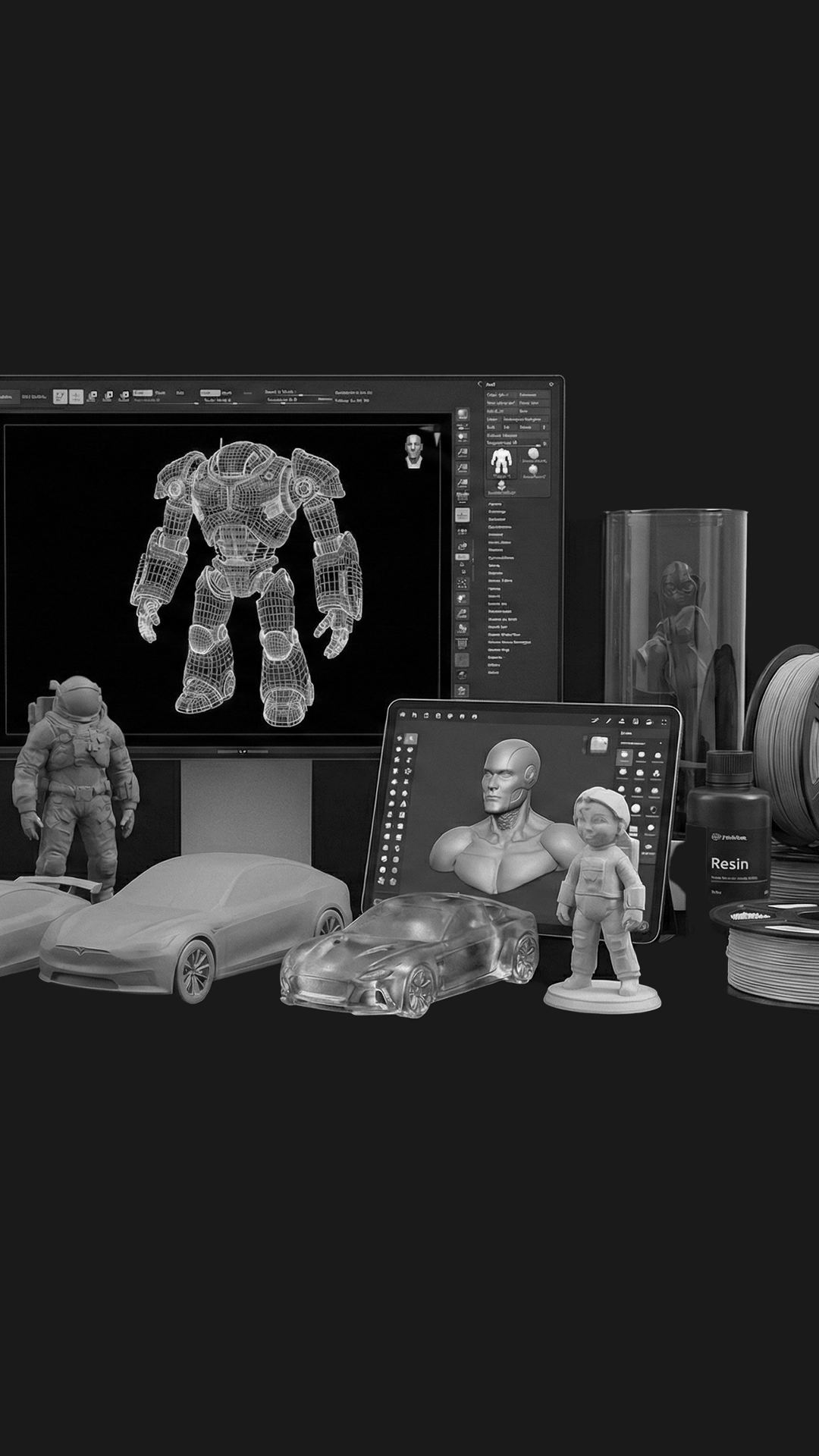Pick the large white sphere brush in the tablet panel
Screen dimensions: 819x1456
pos(635,808)
